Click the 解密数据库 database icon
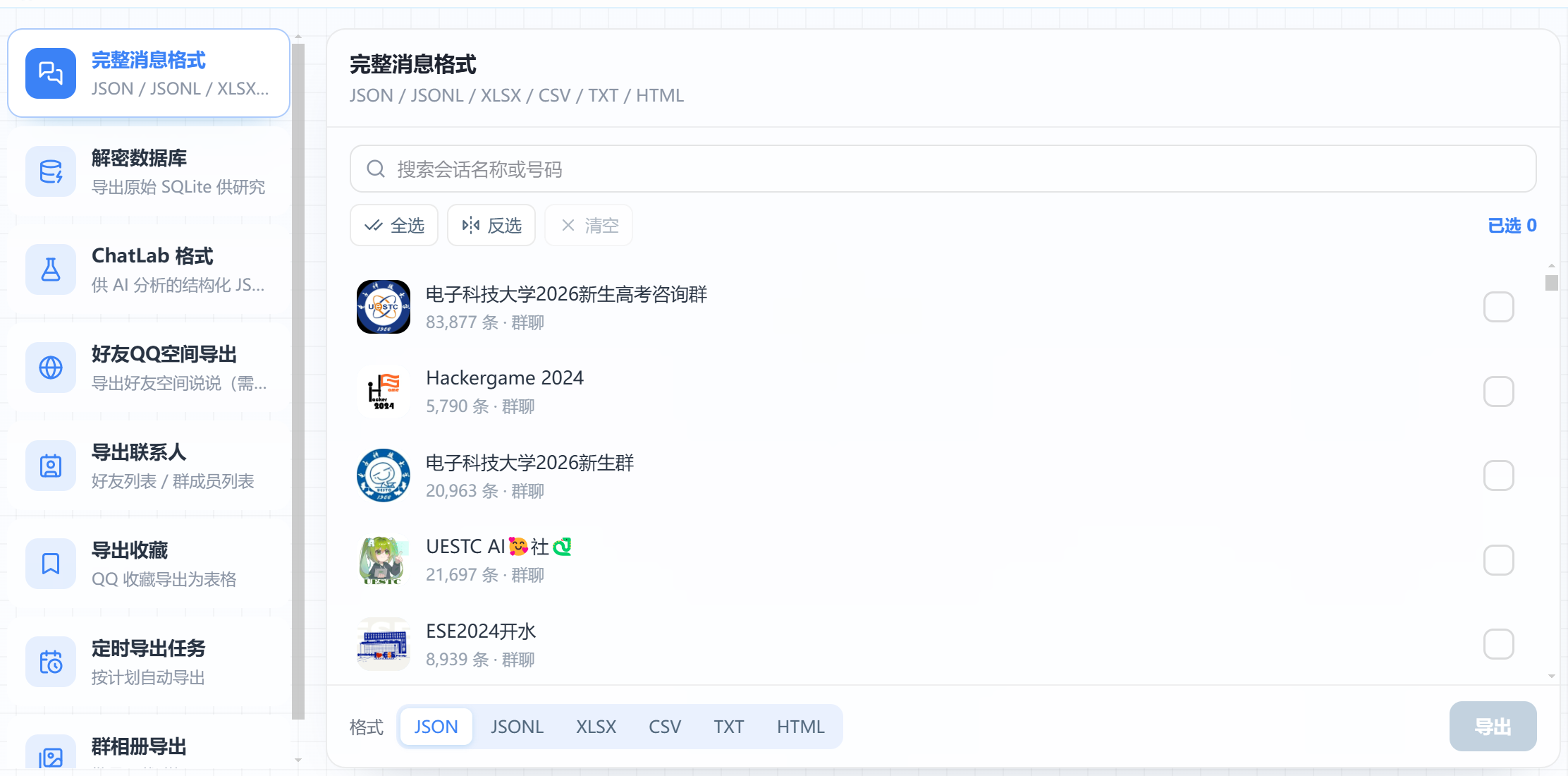The image size is (1568, 776). point(51,171)
